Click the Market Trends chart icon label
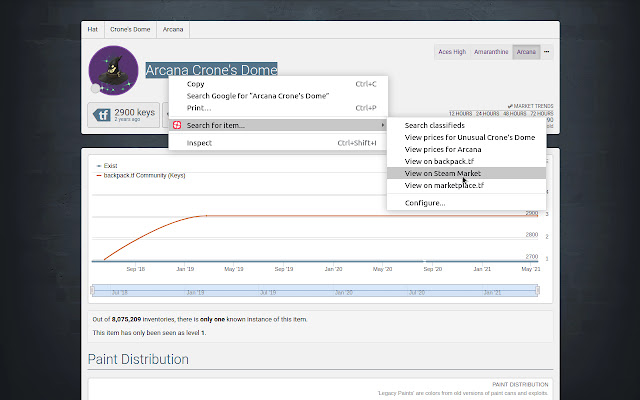640x400 pixels. (x=530, y=106)
